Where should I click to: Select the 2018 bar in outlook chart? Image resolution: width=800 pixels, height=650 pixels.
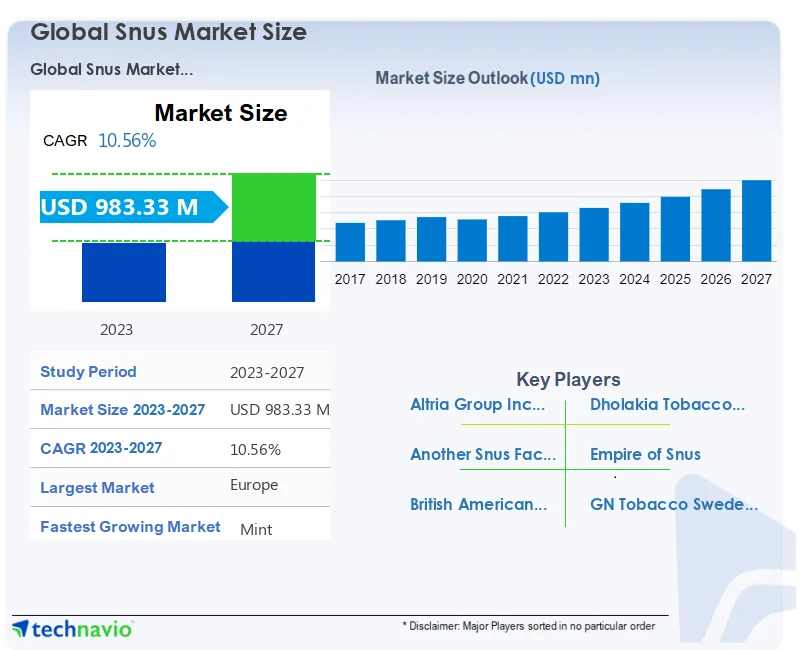tap(391, 241)
